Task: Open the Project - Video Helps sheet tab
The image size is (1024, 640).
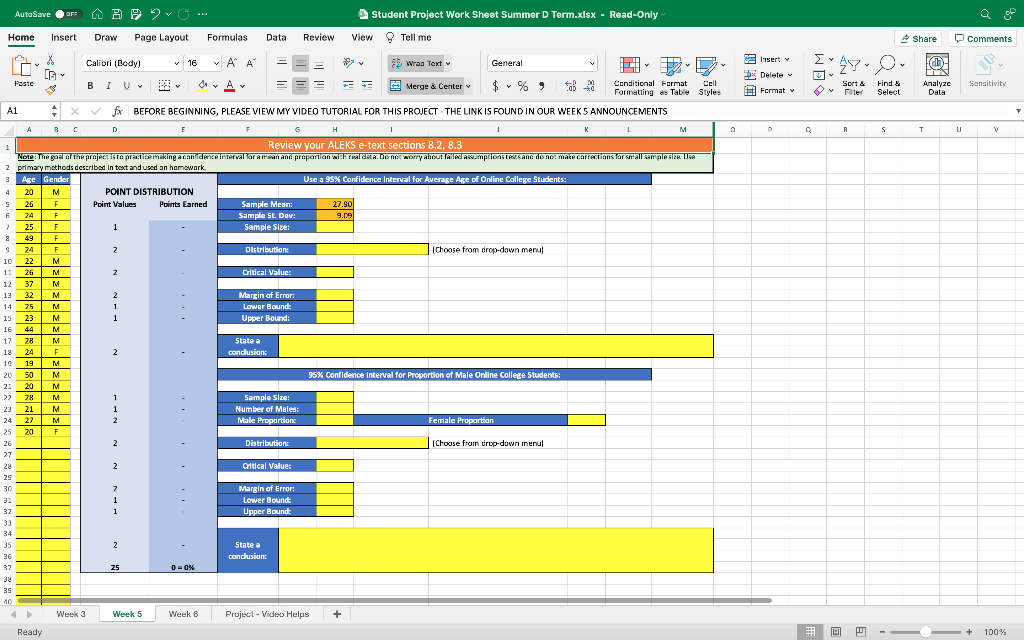Action: click(x=267, y=614)
